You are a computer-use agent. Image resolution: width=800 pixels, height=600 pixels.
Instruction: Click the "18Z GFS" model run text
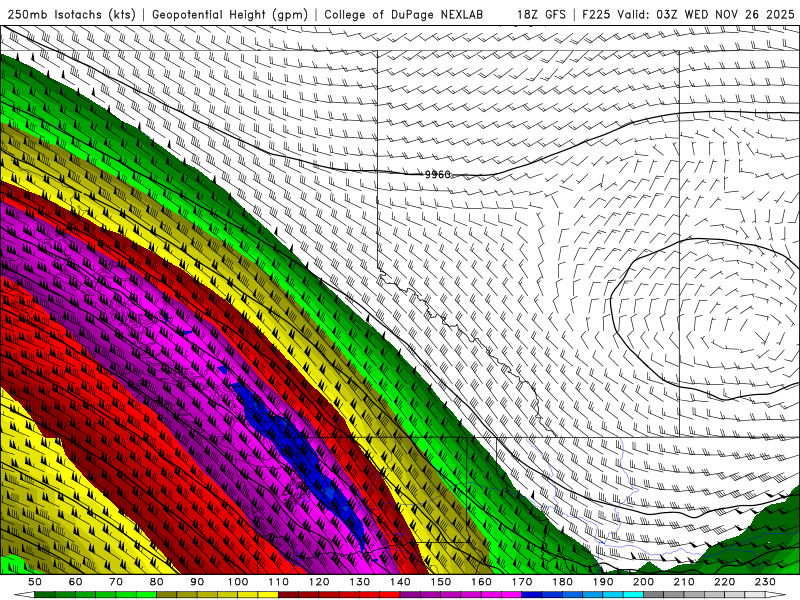point(541,15)
